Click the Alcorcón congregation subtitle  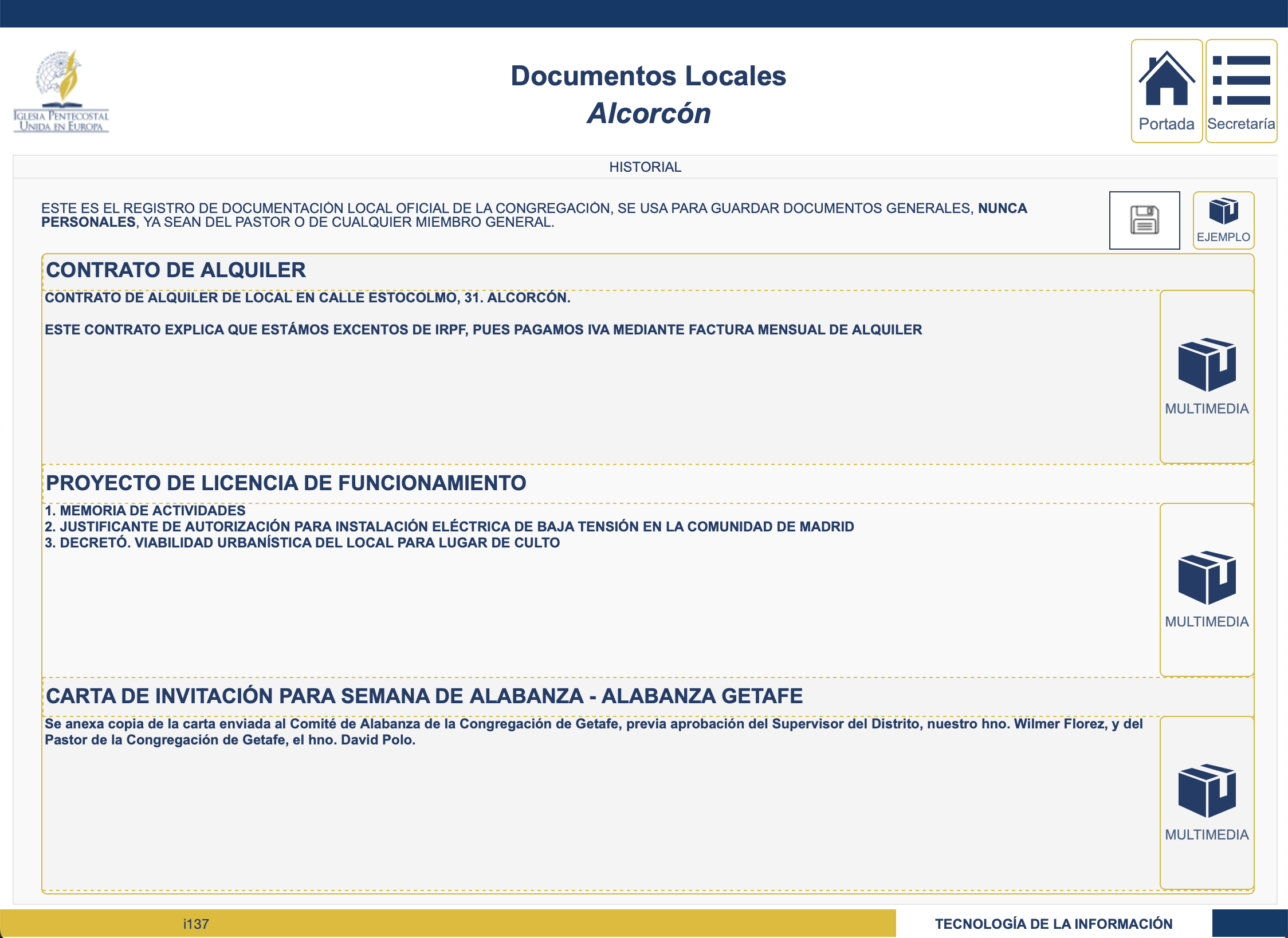tap(648, 113)
